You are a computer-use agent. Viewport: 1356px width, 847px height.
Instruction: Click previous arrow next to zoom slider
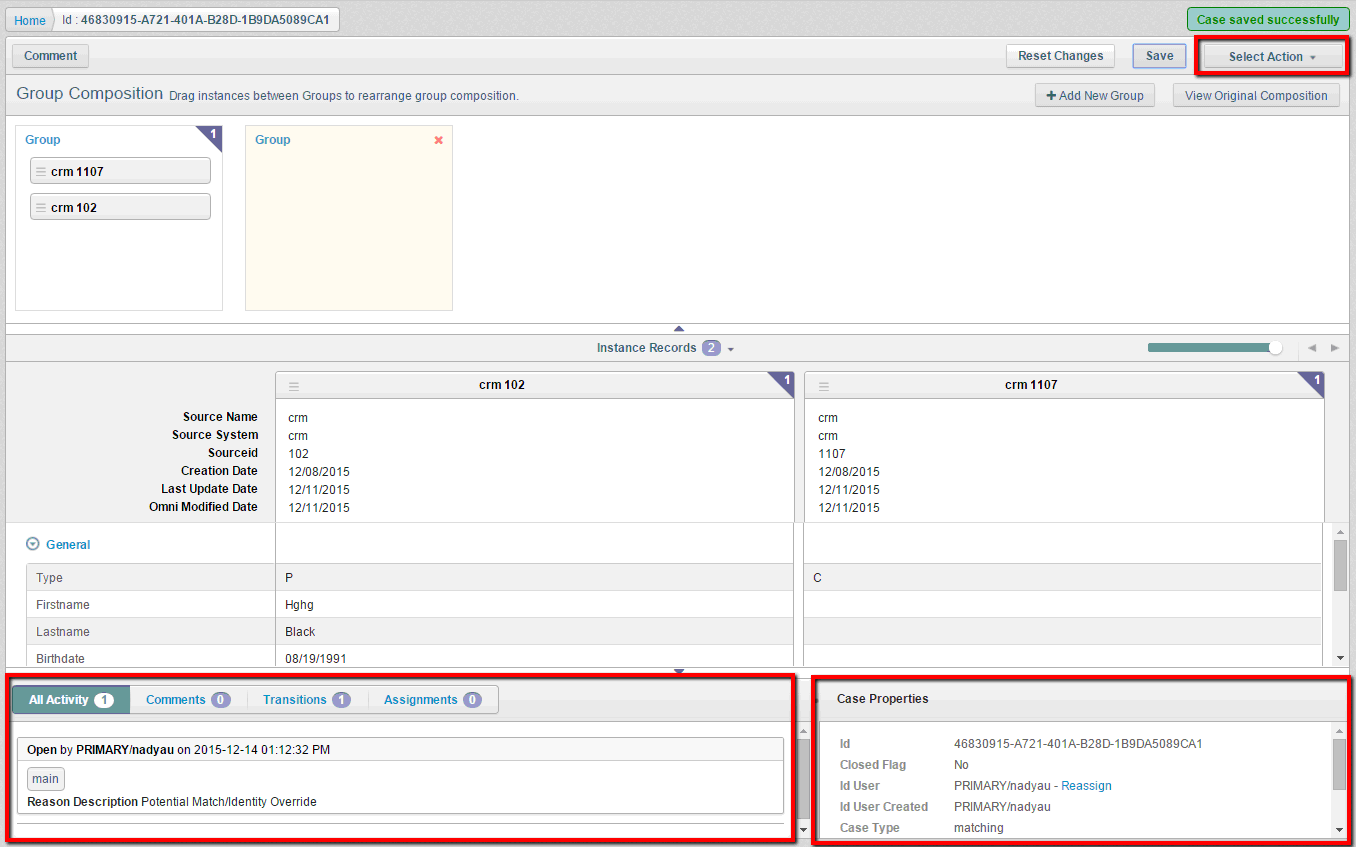click(1312, 348)
